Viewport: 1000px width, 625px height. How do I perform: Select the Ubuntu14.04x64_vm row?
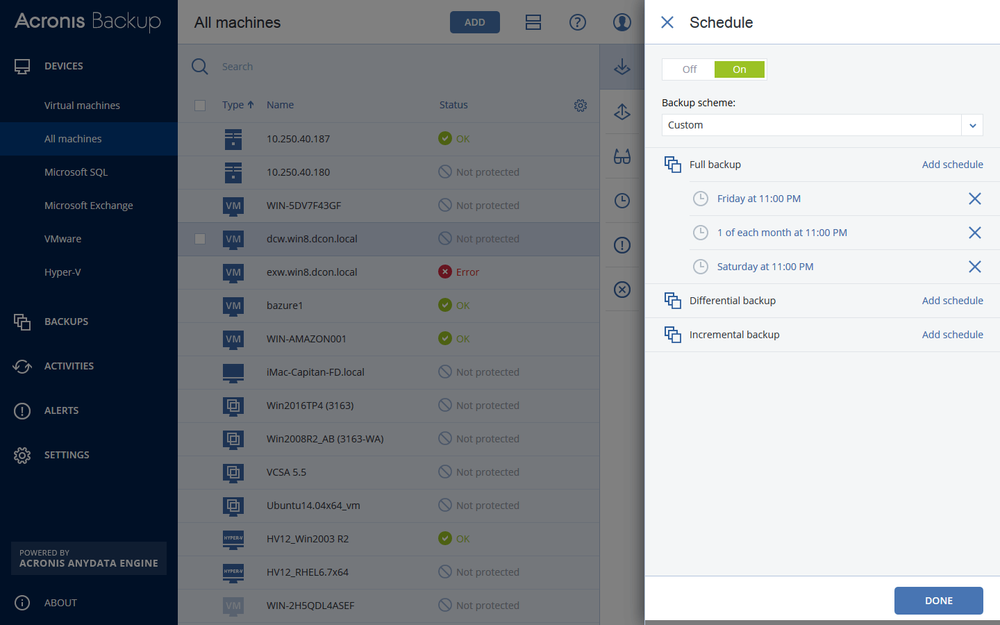coord(389,505)
